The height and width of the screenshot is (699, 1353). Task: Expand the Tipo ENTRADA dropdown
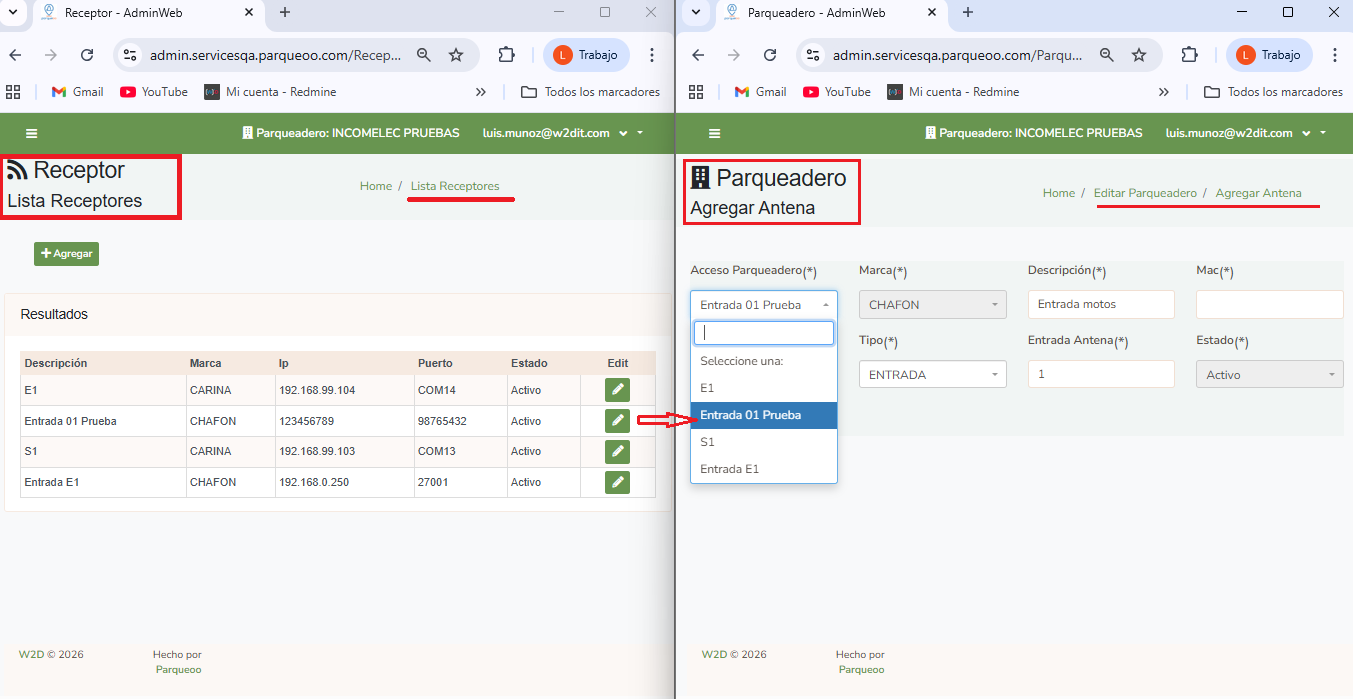[932, 375]
